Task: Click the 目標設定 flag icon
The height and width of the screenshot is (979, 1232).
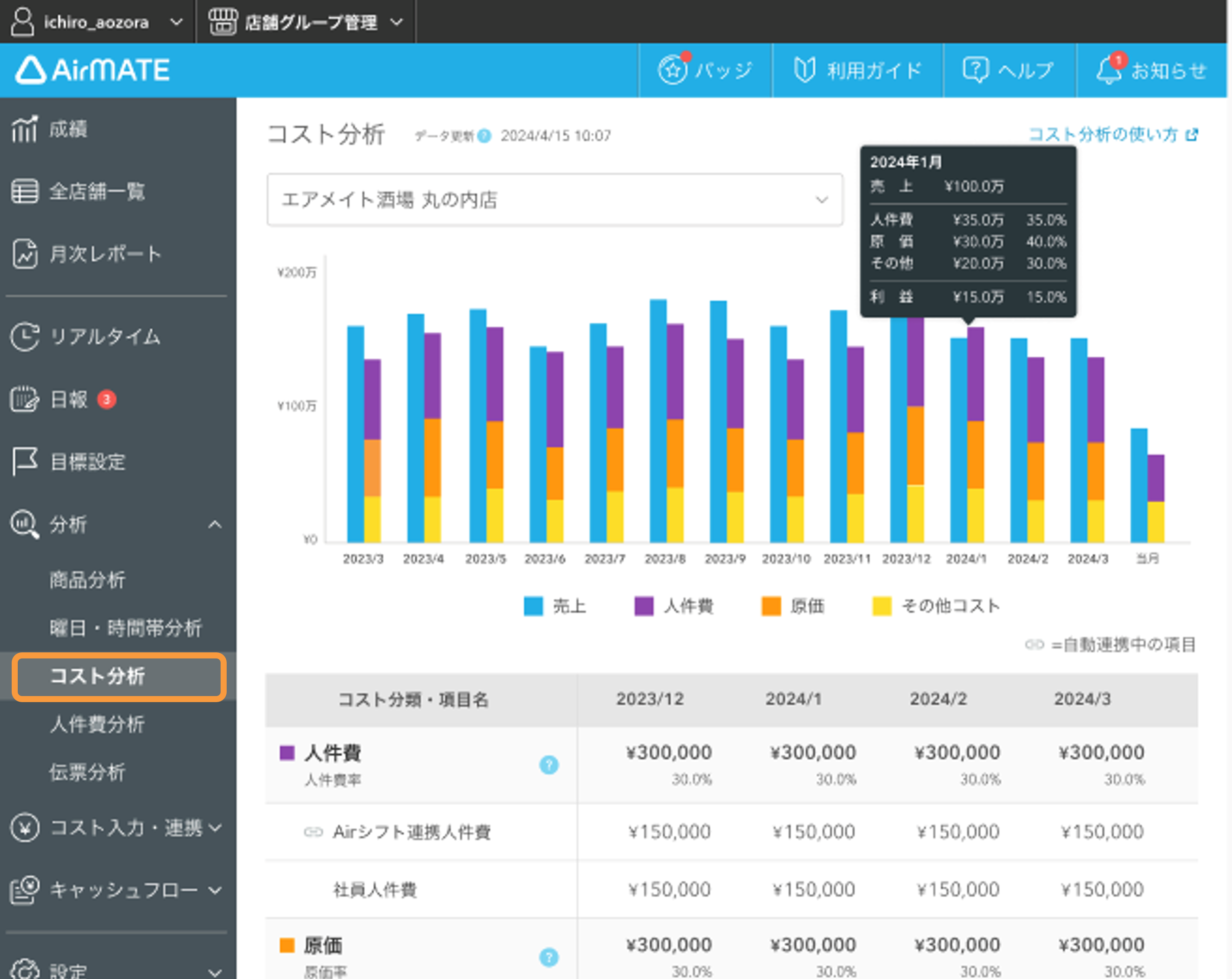Action: pyautogui.click(x=25, y=461)
